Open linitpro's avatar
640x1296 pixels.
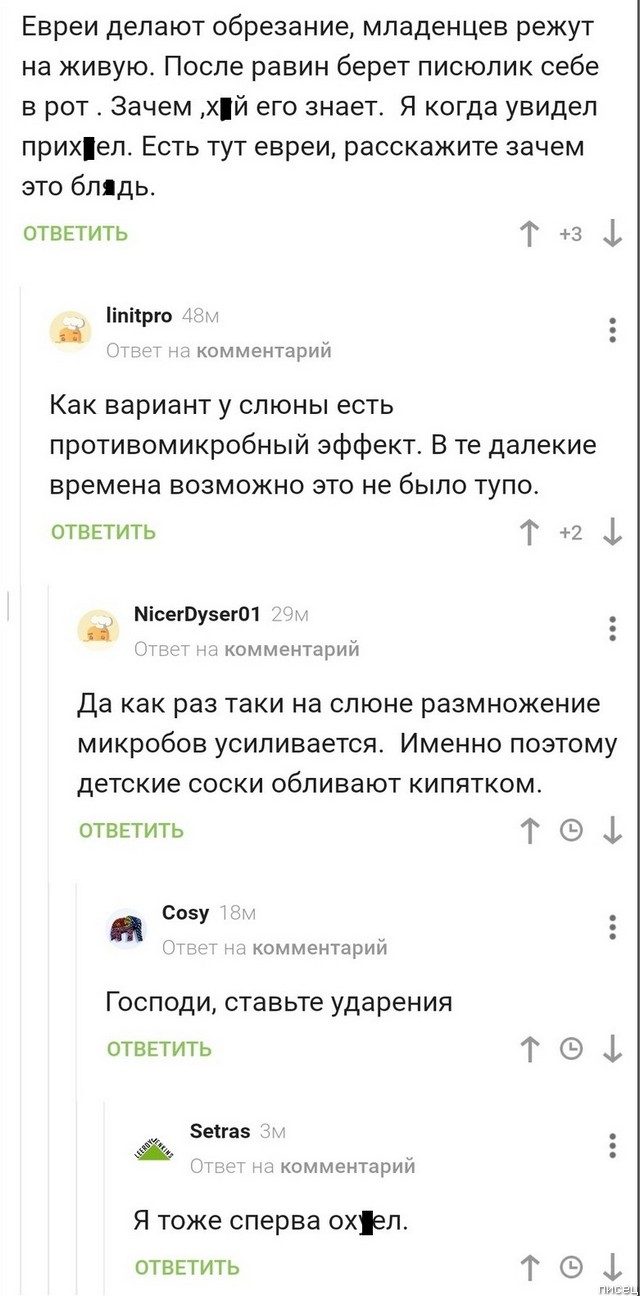[69, 330]
